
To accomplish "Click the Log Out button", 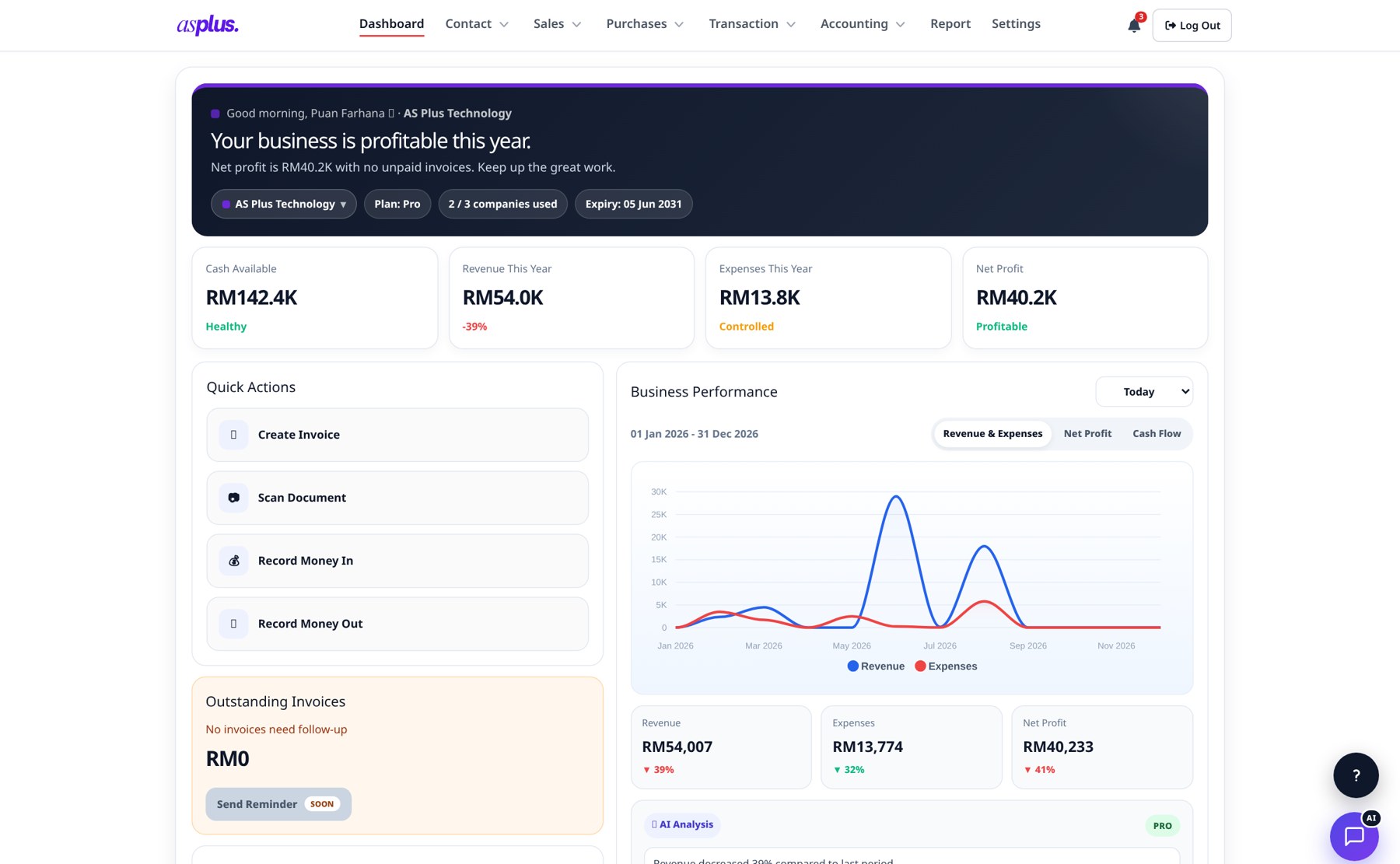I will (1192, 26).
